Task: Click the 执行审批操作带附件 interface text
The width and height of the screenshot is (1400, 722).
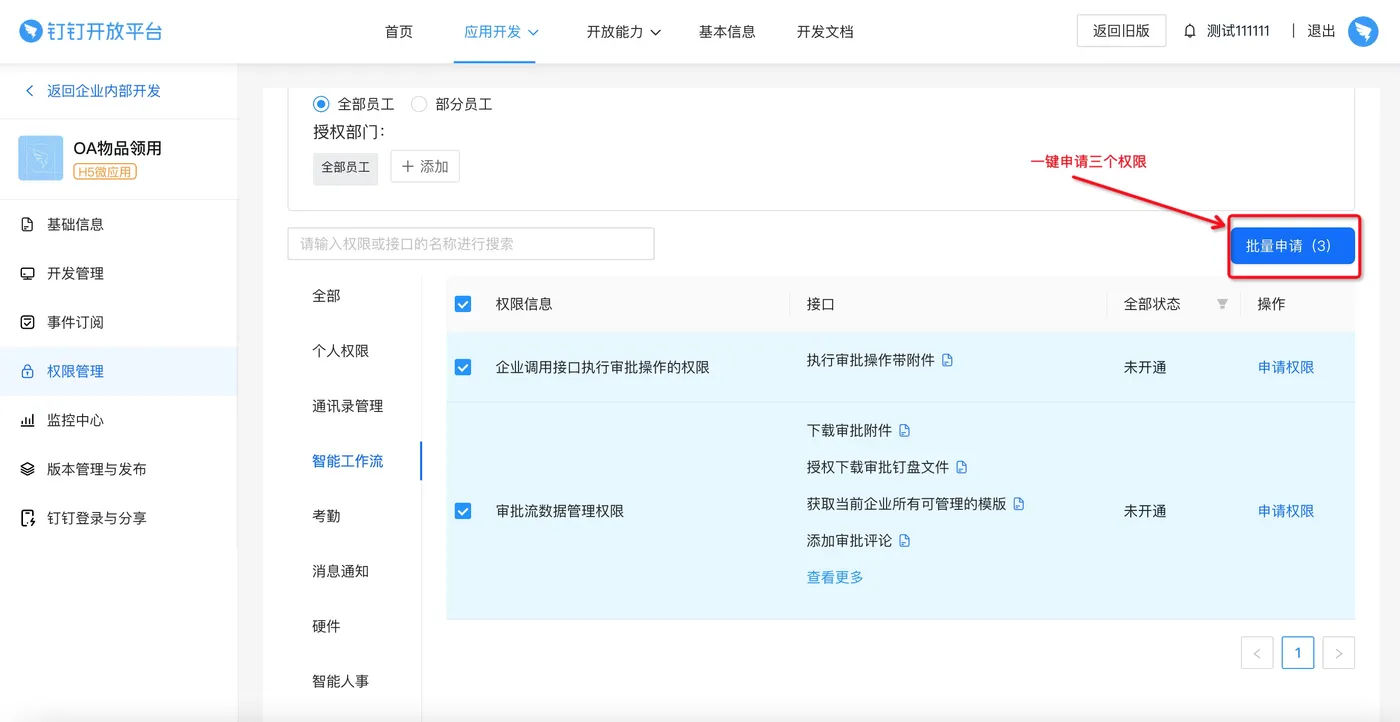Action: click(x=871, y=360)
